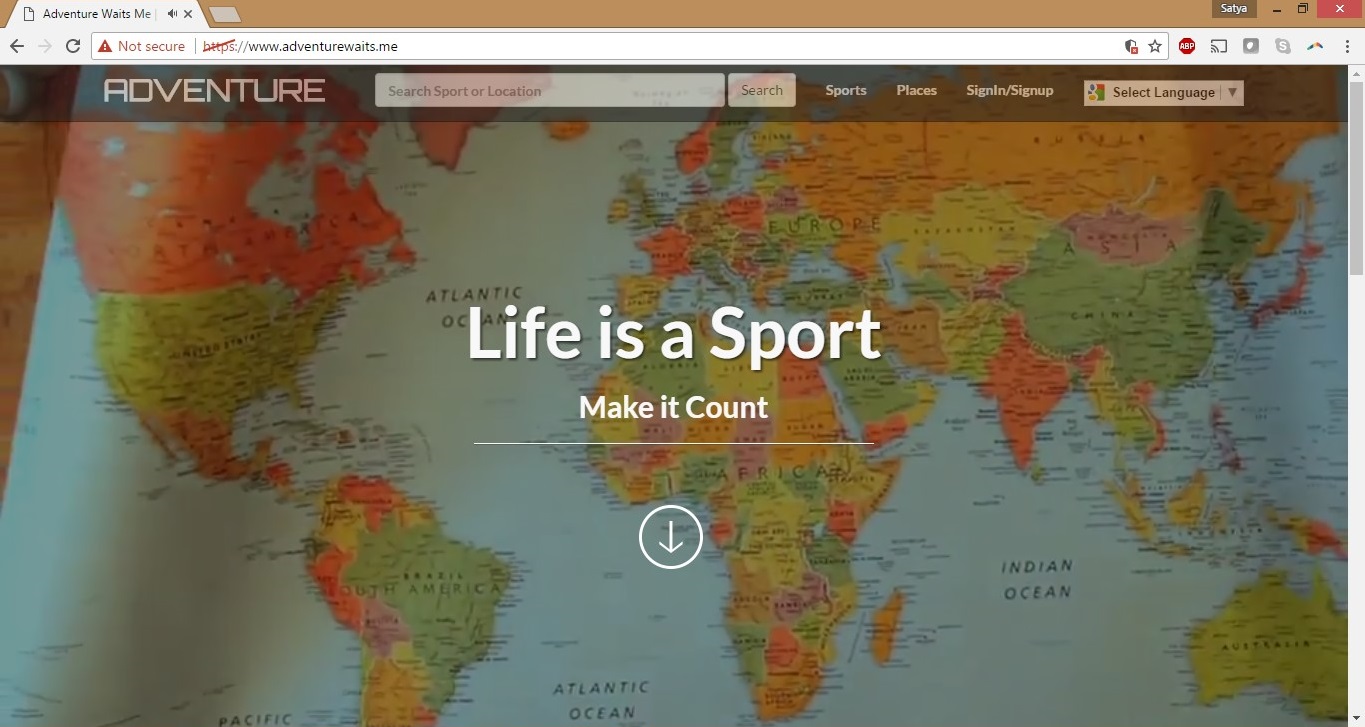Open a new tab with the new tab button
This screenshot has height=727, width=1365.
coord(225,15)
